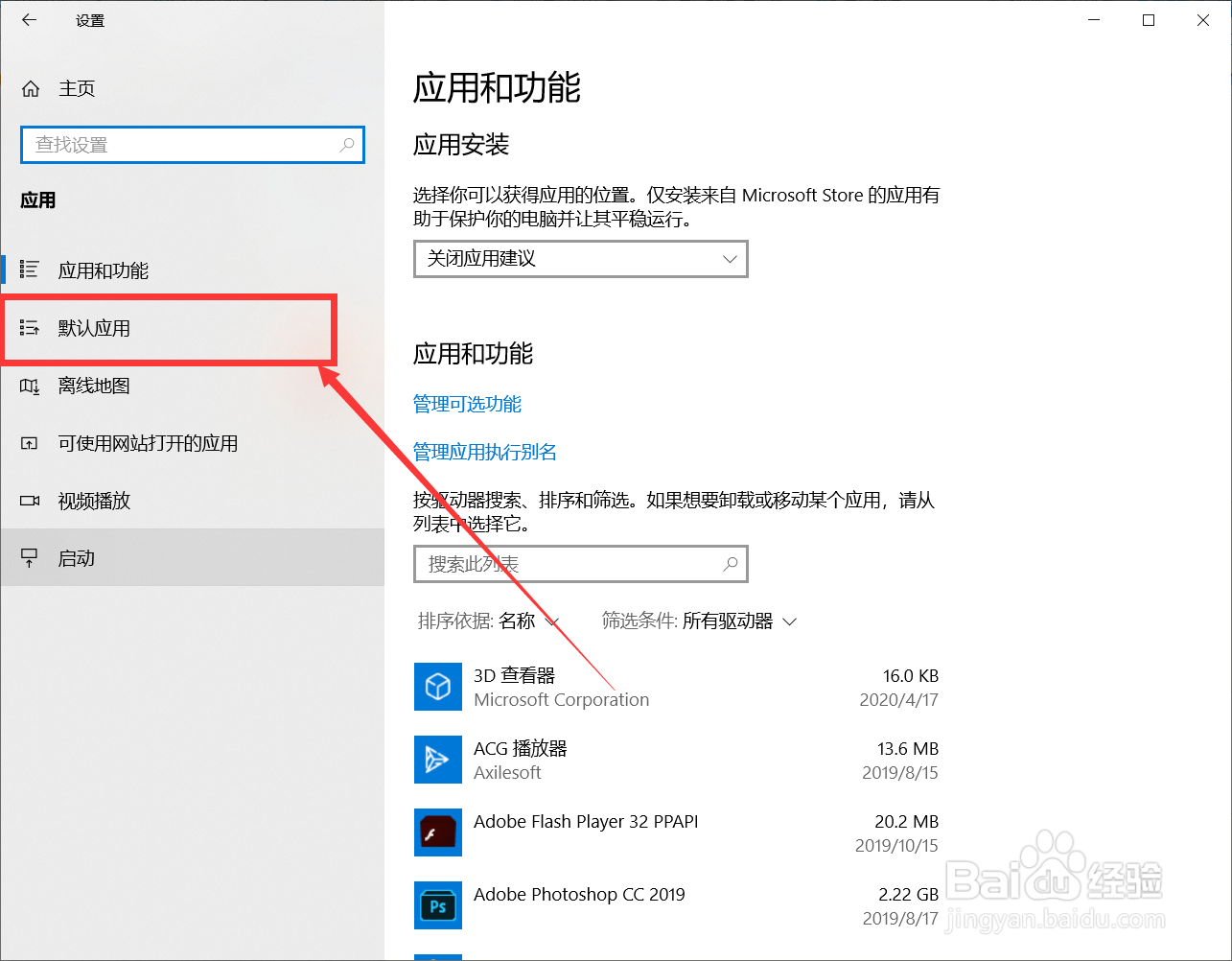Open the 管理可选功能 link
The height and width of the screenshot is (961, 1232).
tap(467, 405)
